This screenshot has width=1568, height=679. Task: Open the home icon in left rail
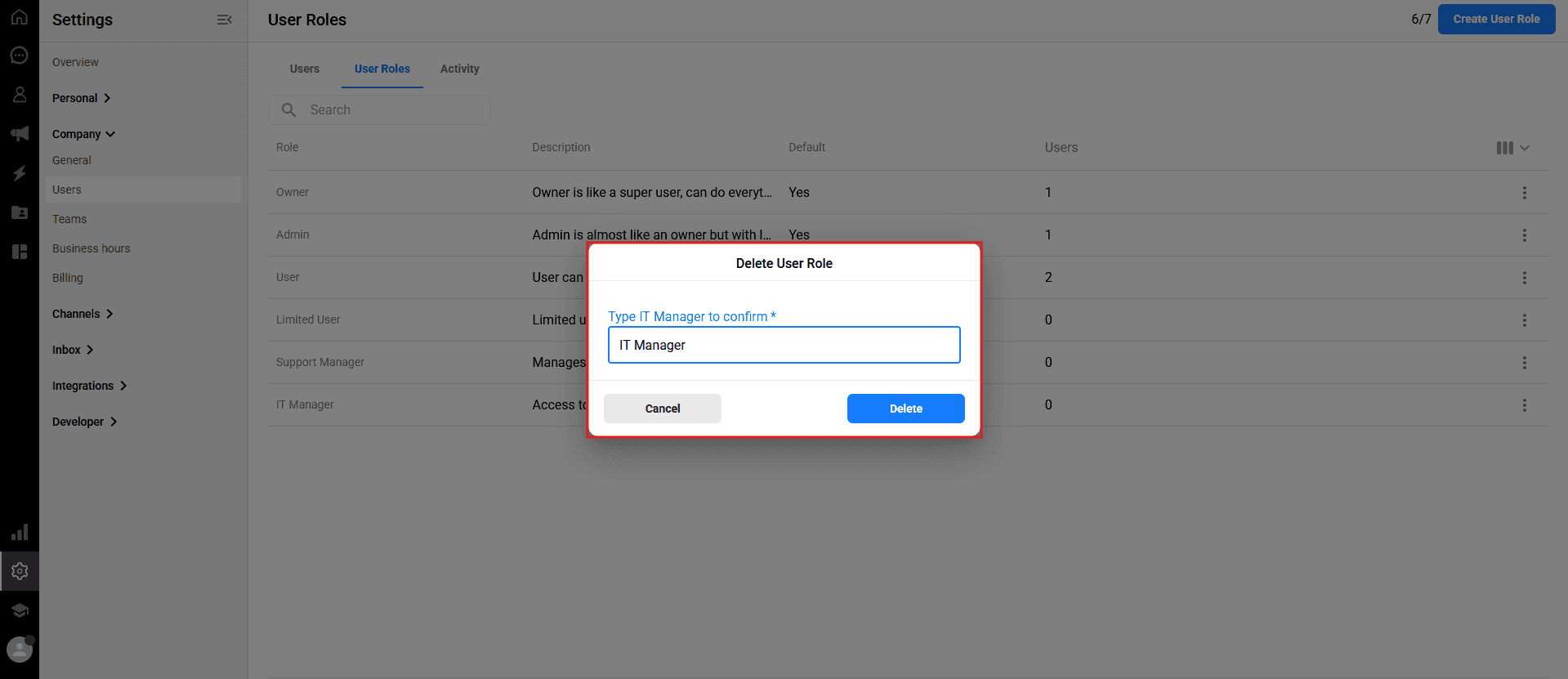[20, 16]
